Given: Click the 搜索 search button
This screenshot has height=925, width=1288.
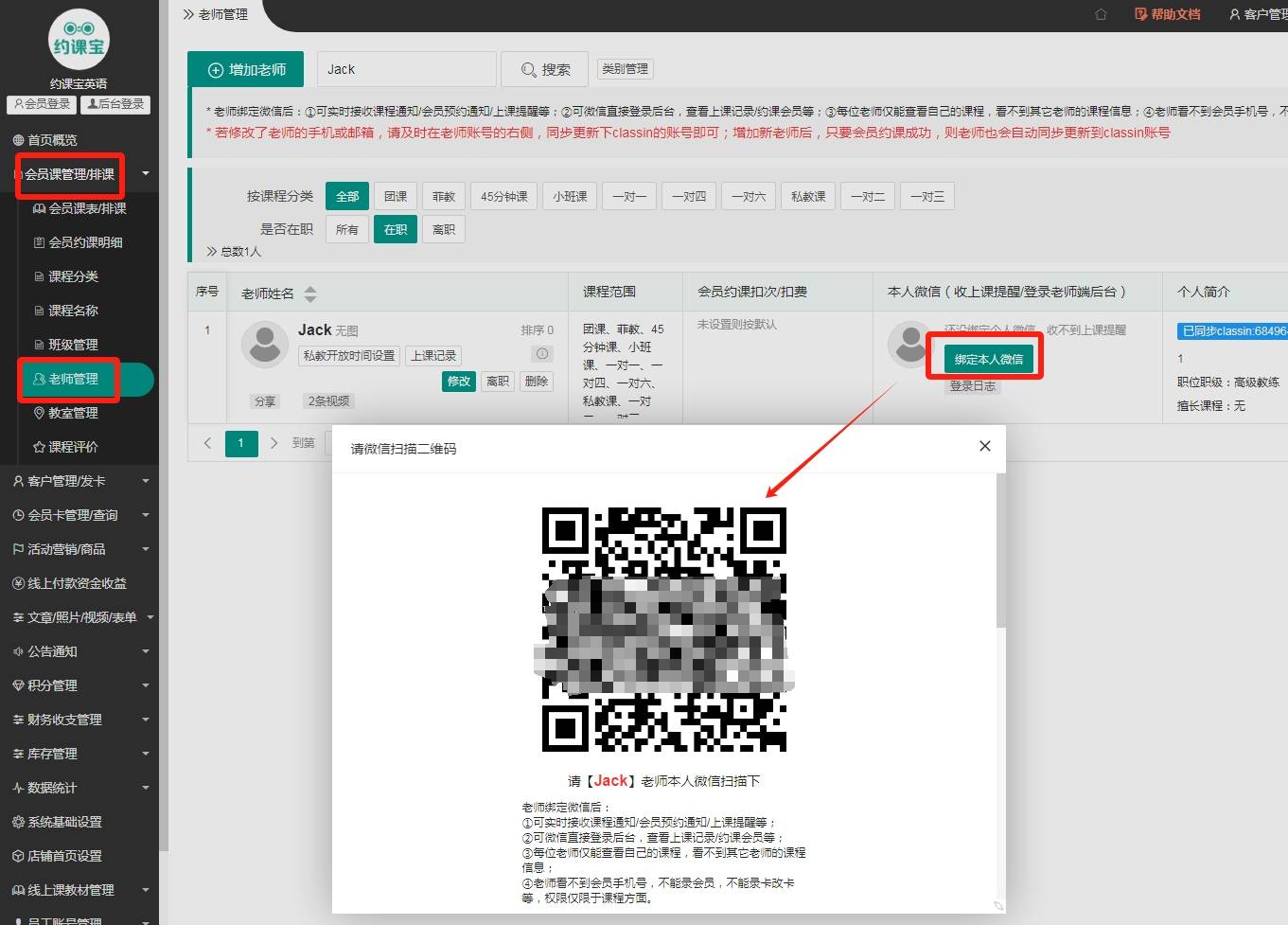Looking at the screenshot, I should pos(545,69).
